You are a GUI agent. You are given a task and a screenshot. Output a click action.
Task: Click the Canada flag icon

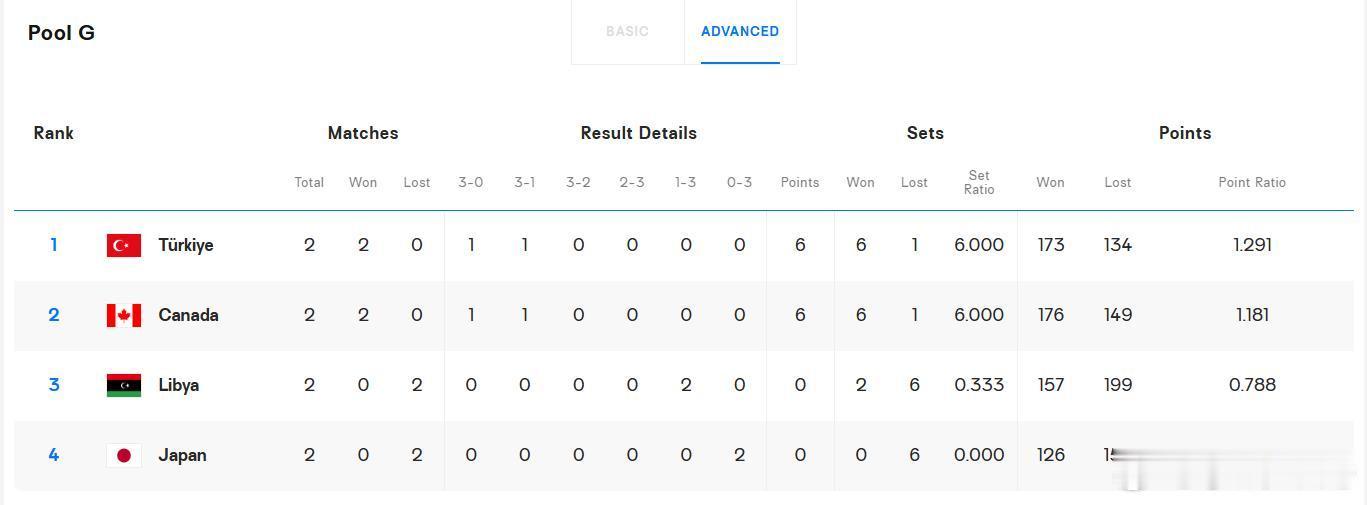124,315
